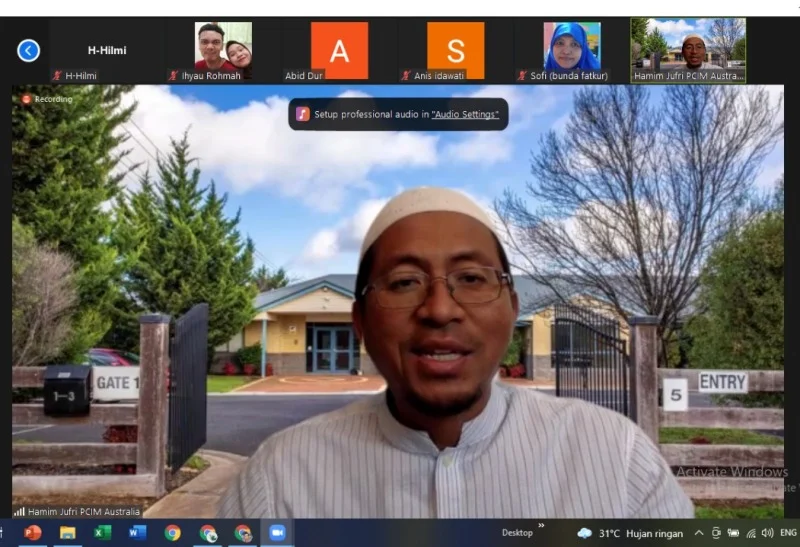Image resolution: width=800 pixels, height=547 pixels.
Task: Expand Desktop toolbar chevron
Action: [541, 525]
